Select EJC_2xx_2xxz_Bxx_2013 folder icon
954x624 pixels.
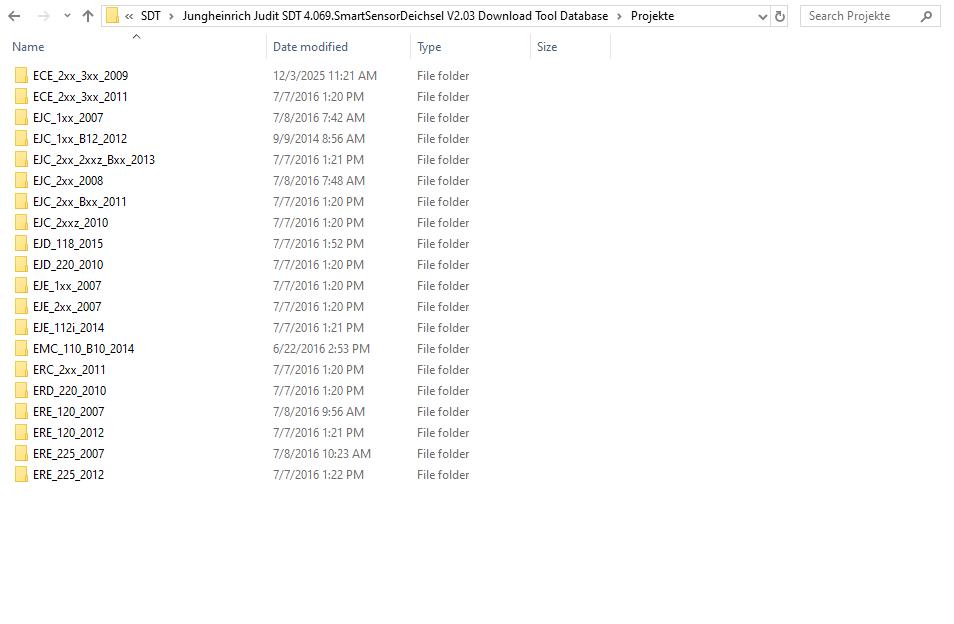[21, 159]
